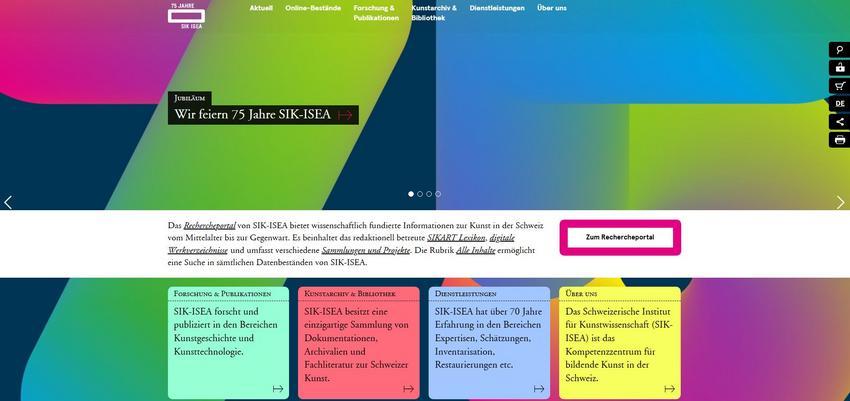Open the search magnifier icon in sidebar
This screenshot has height=401, width=850.
[x=839, y=50]
